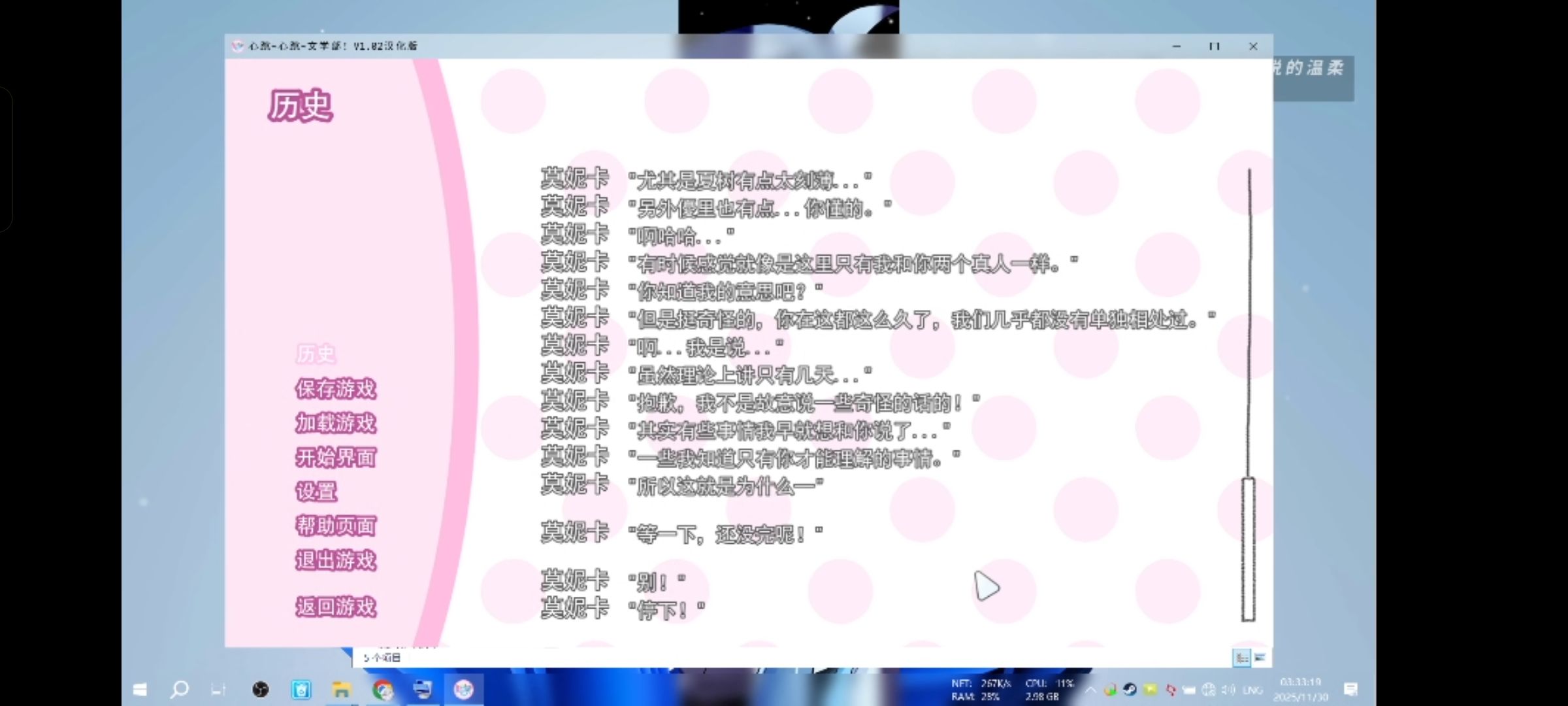This screenshot has width=1568, height=706.
Task: Open File Explorer from the taskbar
Action: point(341,690)
